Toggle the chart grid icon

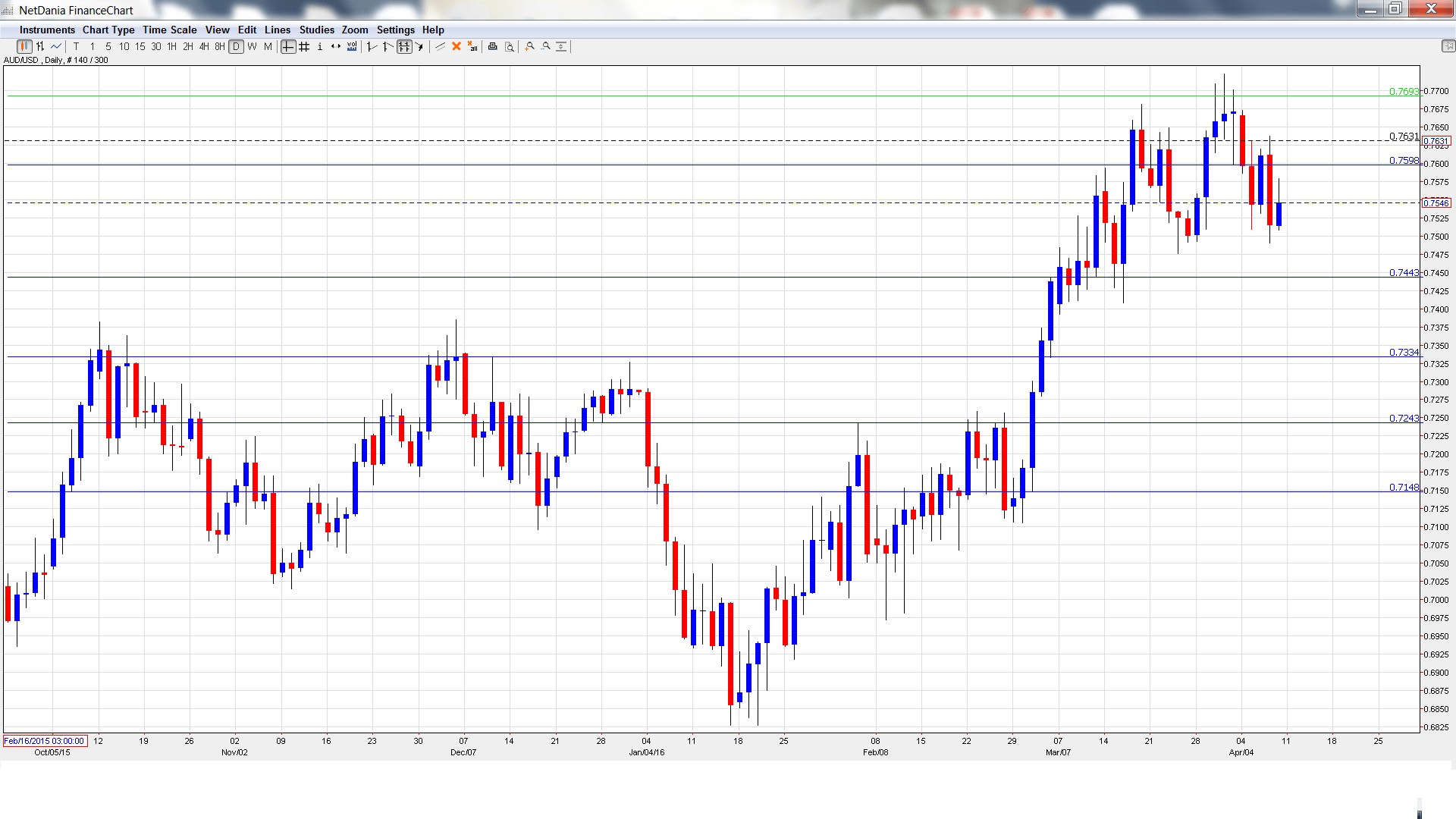(x=304, y=47)
